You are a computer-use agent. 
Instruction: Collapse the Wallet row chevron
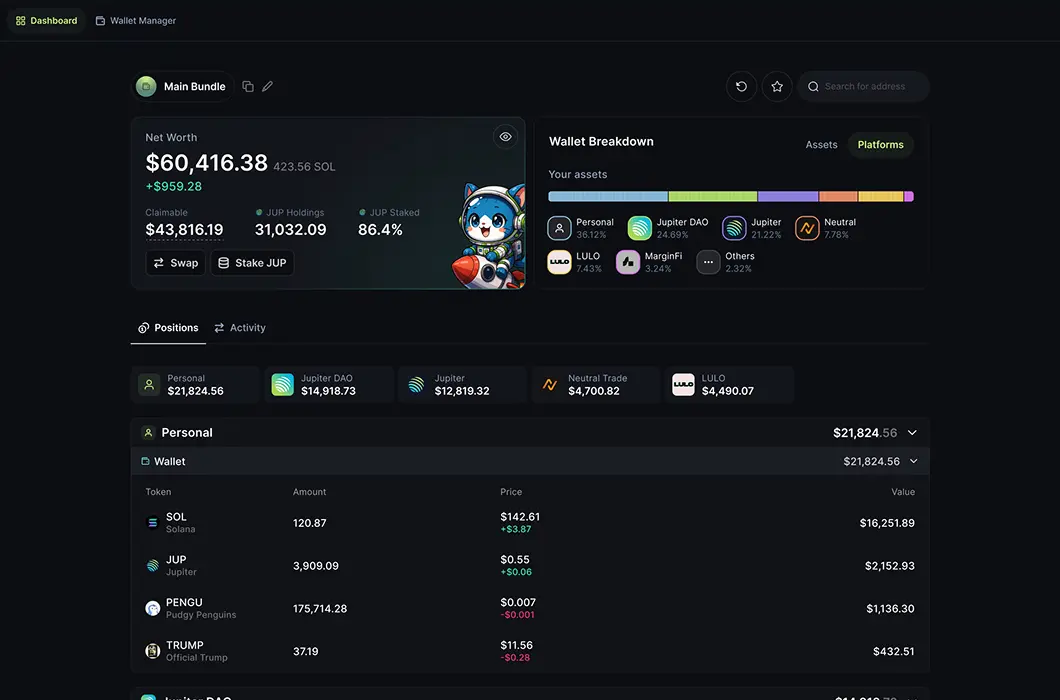coord(911,461)
